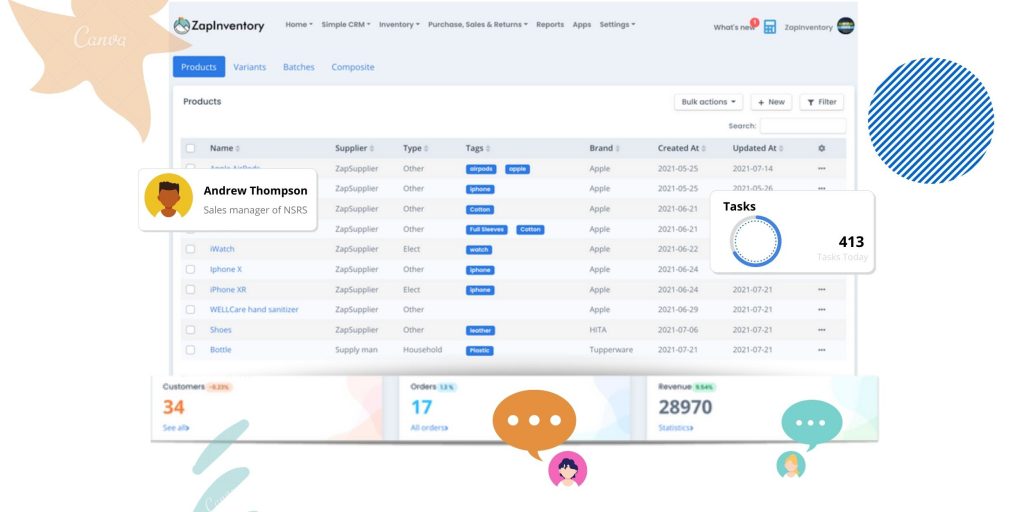The image size is (1024, 512).
Task: Toggle the select-all checkbox in header
Action: coord(190,148)
